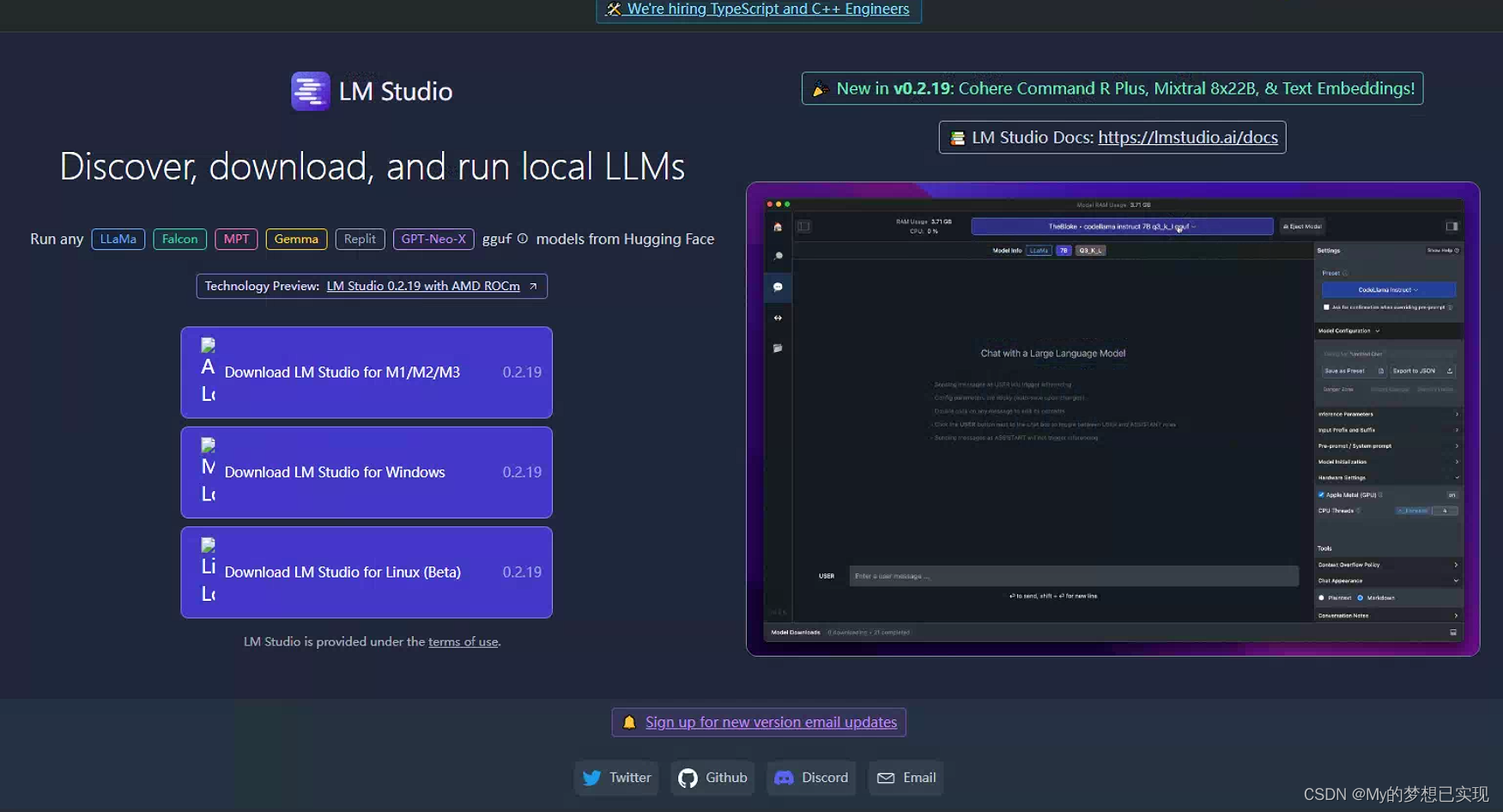
Task: Expand Model Initialization section
Action: [x=1388, y=462]
